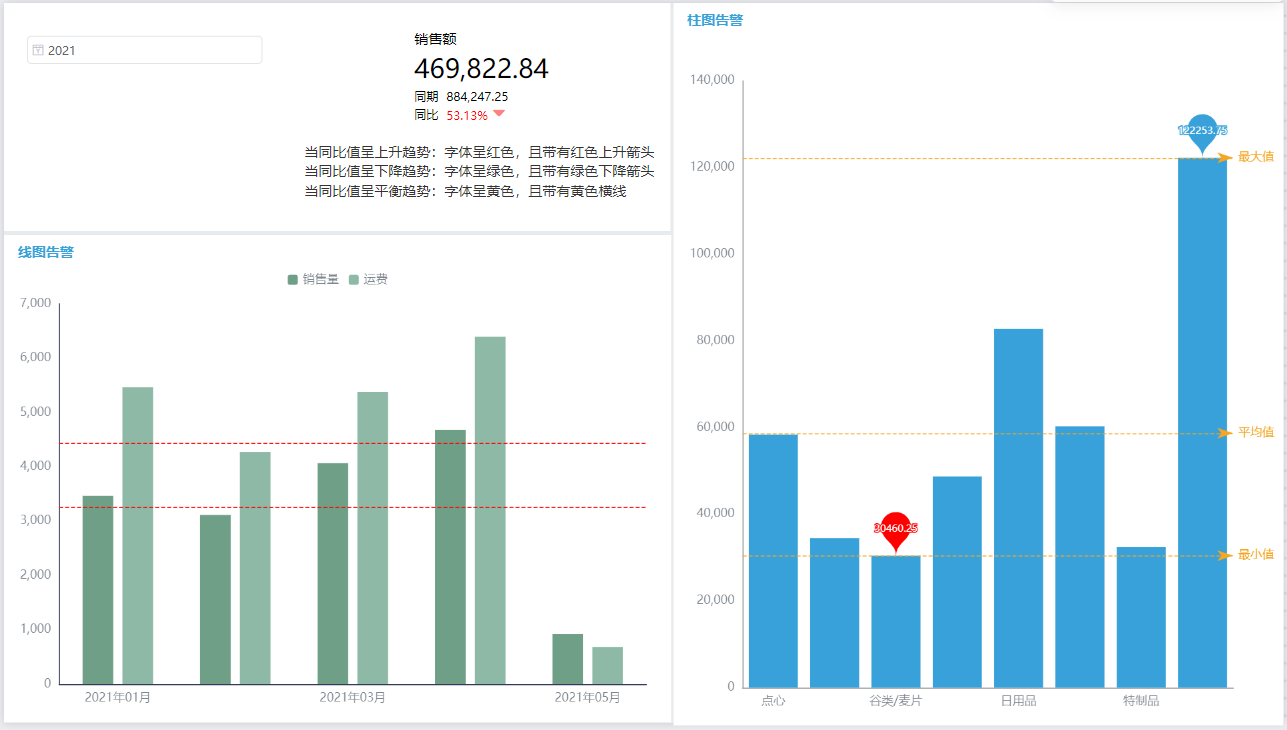Select the blue bar above 特制品
Image resolution: width=1287 pixels, height=730 pixels.
tap(1141, 617)
